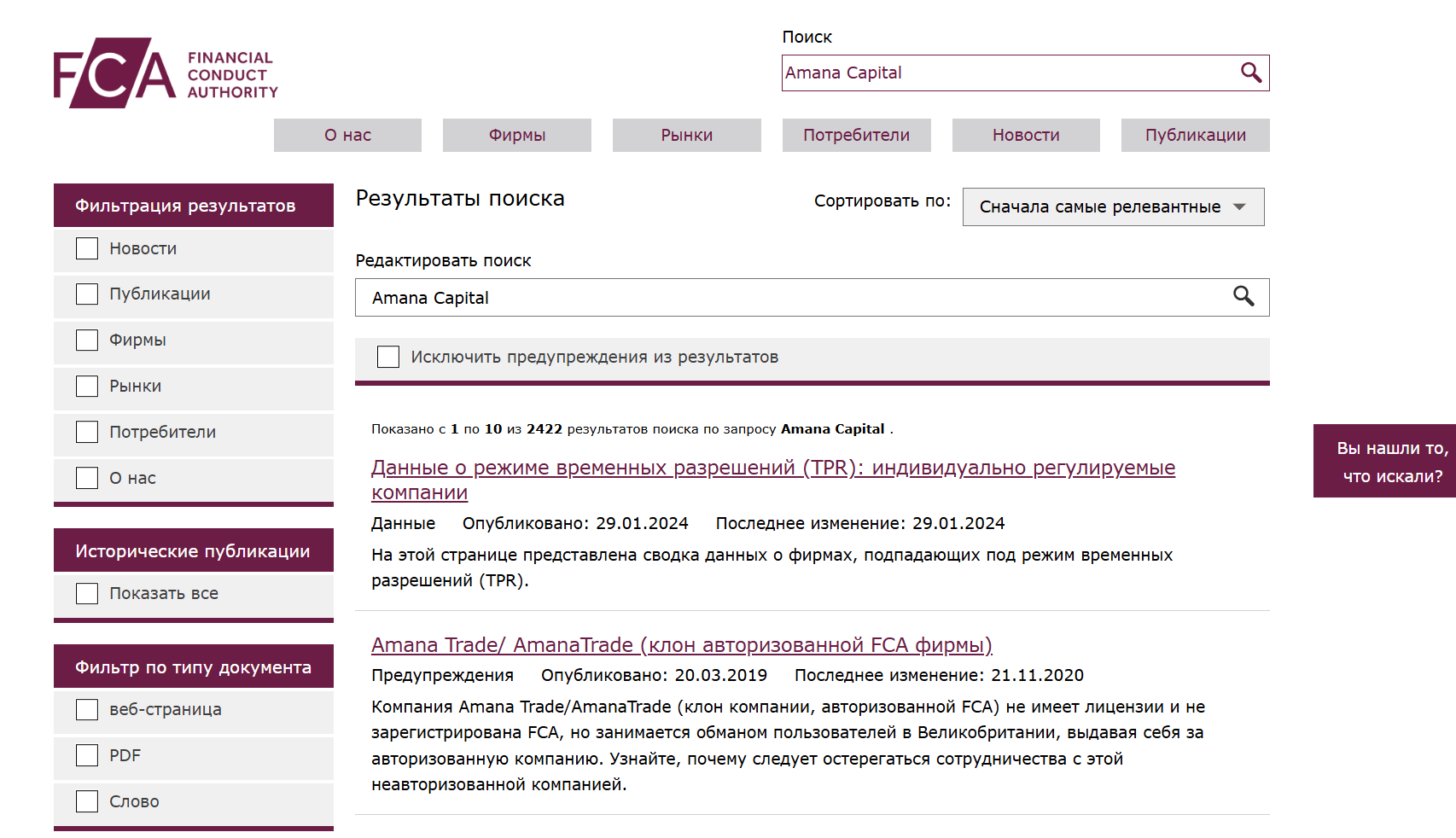1456x838 pixels.
Task: Open the sort order dropdown
Action: 1112,207
